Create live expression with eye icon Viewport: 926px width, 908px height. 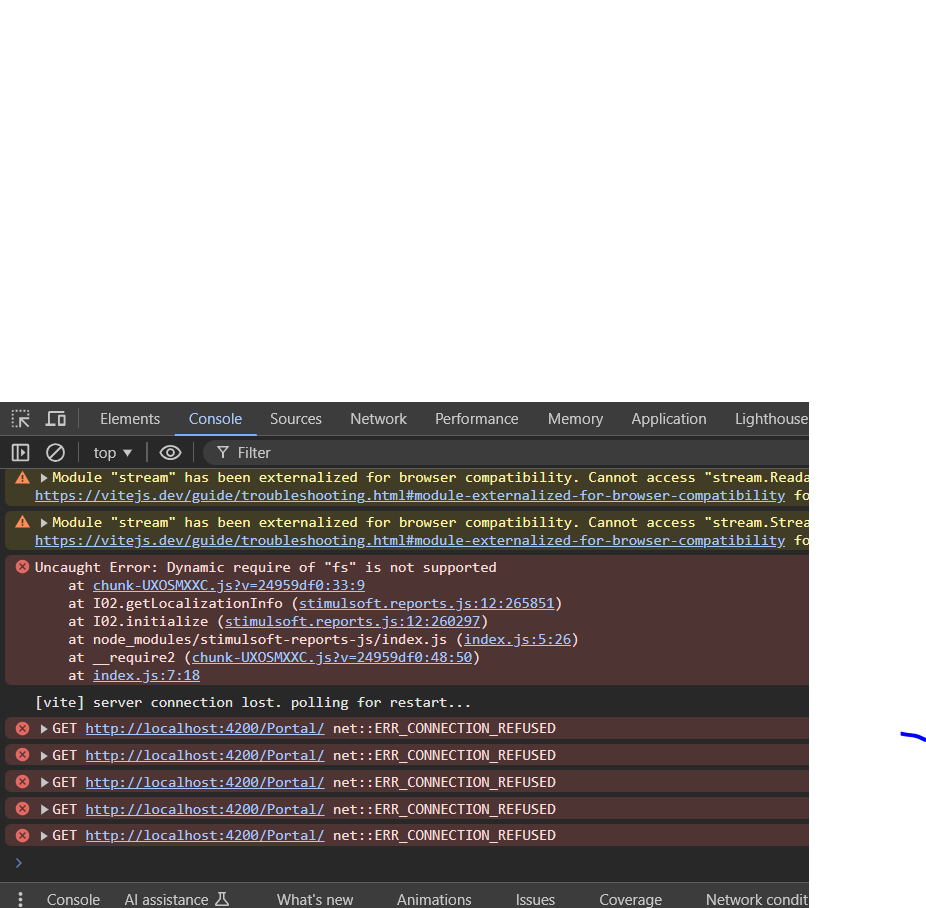(x=170, y=453)
